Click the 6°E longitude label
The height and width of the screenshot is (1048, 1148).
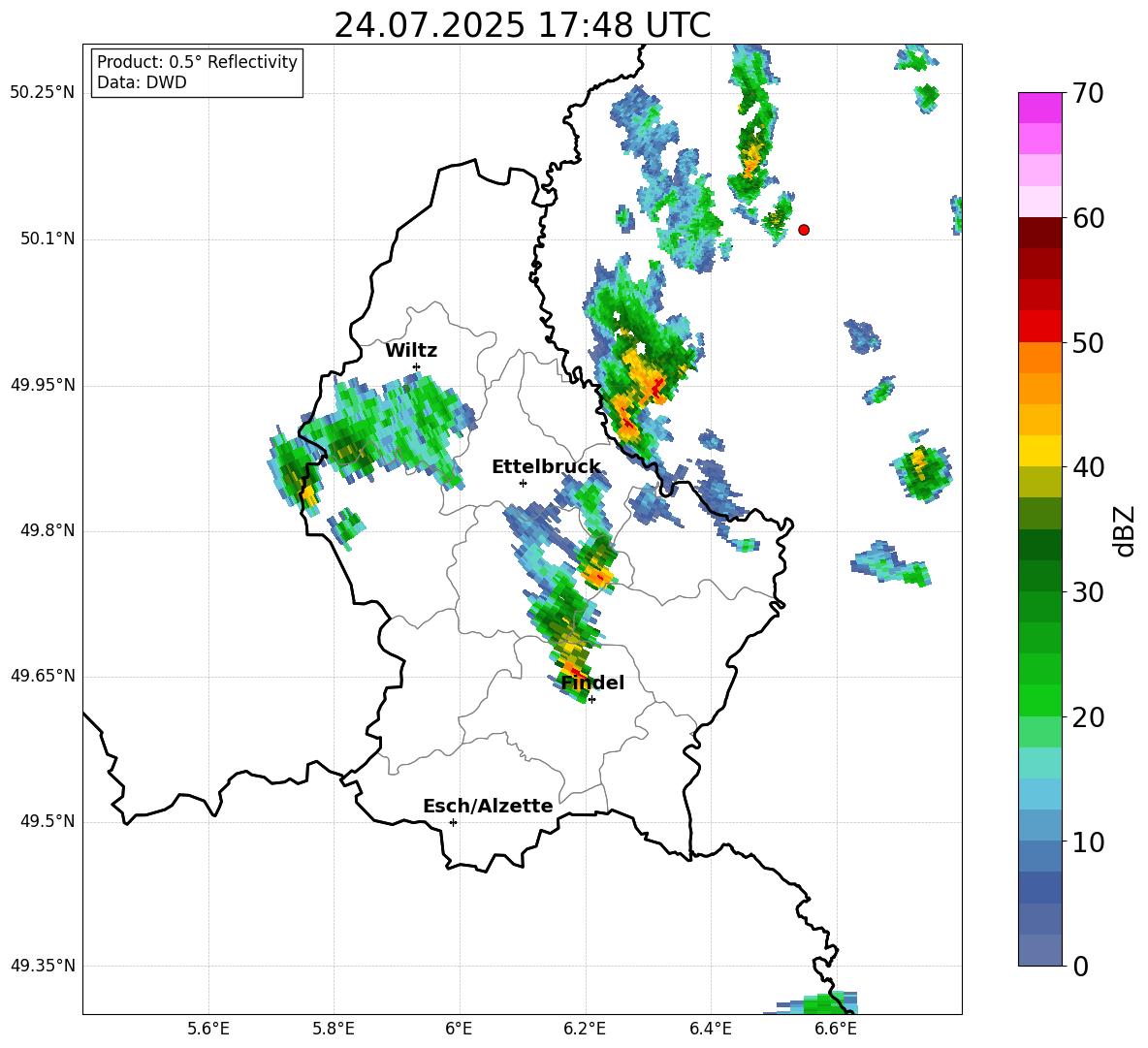[459, 1029]
